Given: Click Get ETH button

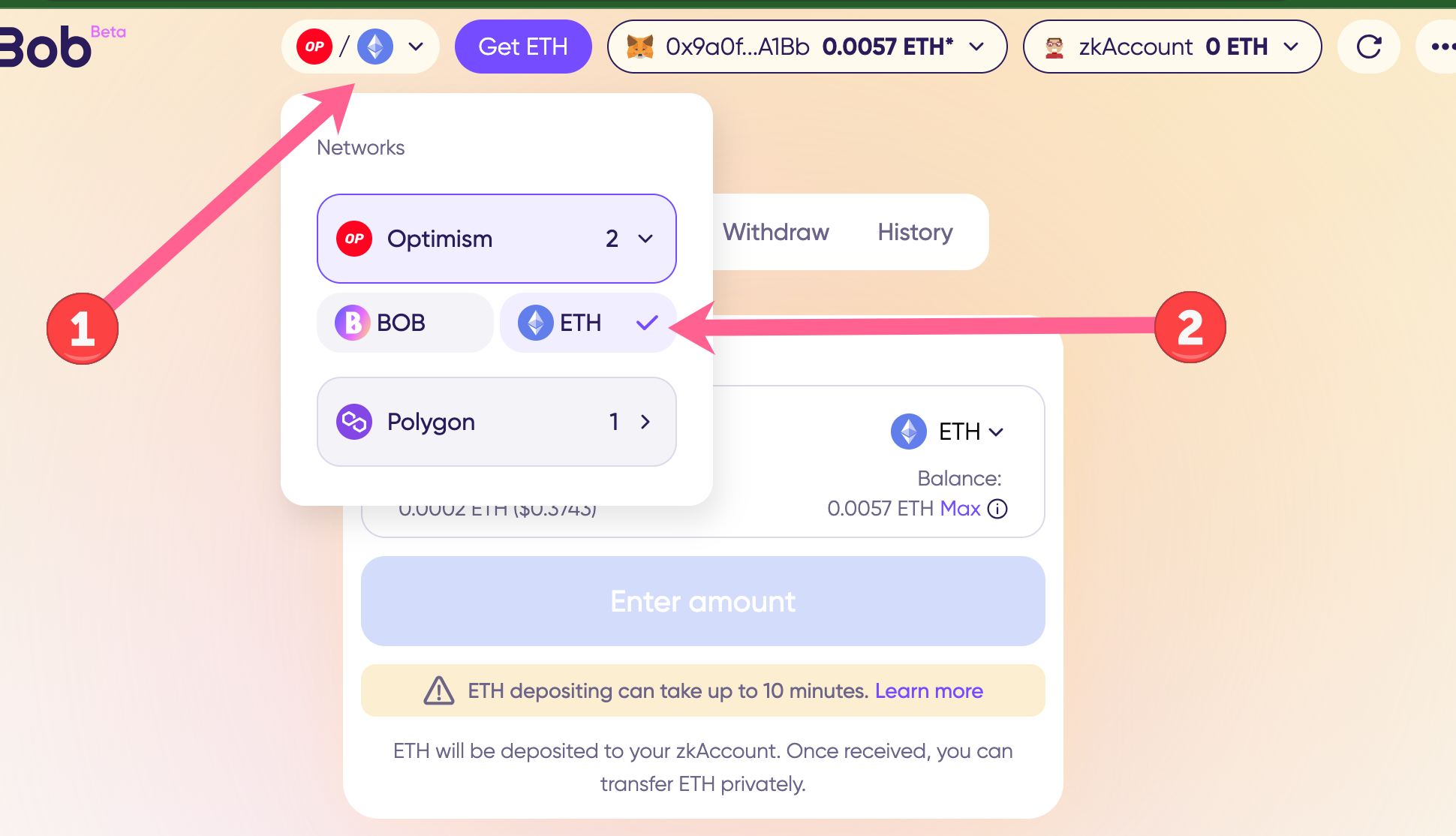Looking at the screenshot, I should coord(522,46).
